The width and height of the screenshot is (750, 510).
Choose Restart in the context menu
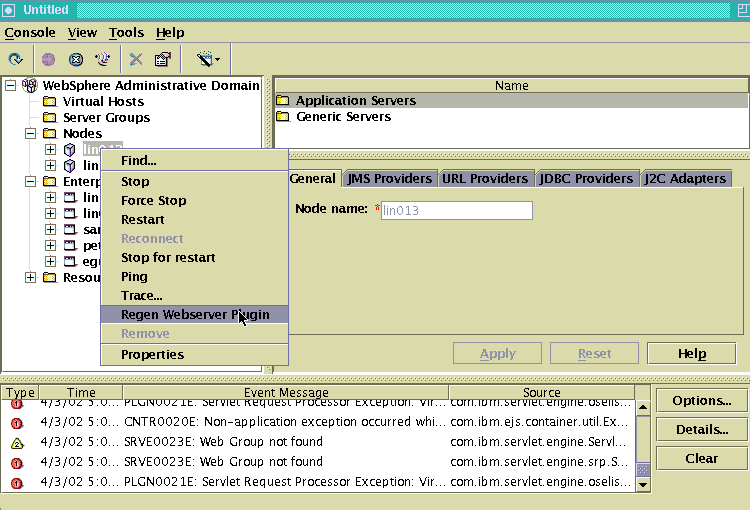(195, 220)
